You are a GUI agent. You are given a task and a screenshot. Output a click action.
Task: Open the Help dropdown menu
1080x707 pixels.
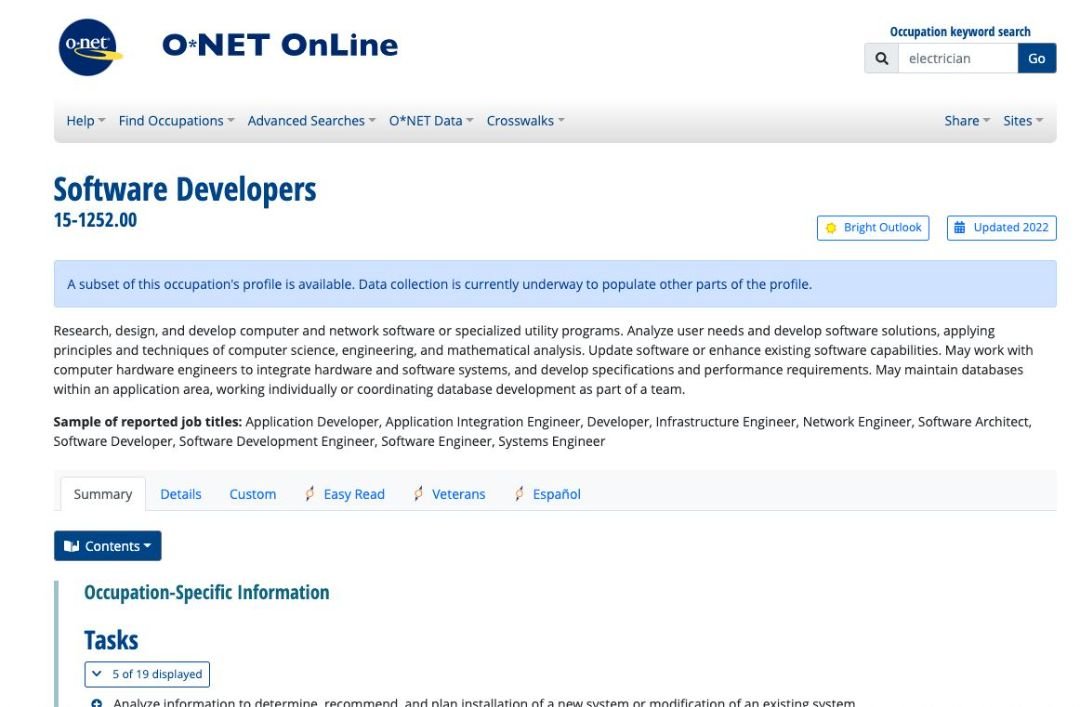(x=85, y=121)
